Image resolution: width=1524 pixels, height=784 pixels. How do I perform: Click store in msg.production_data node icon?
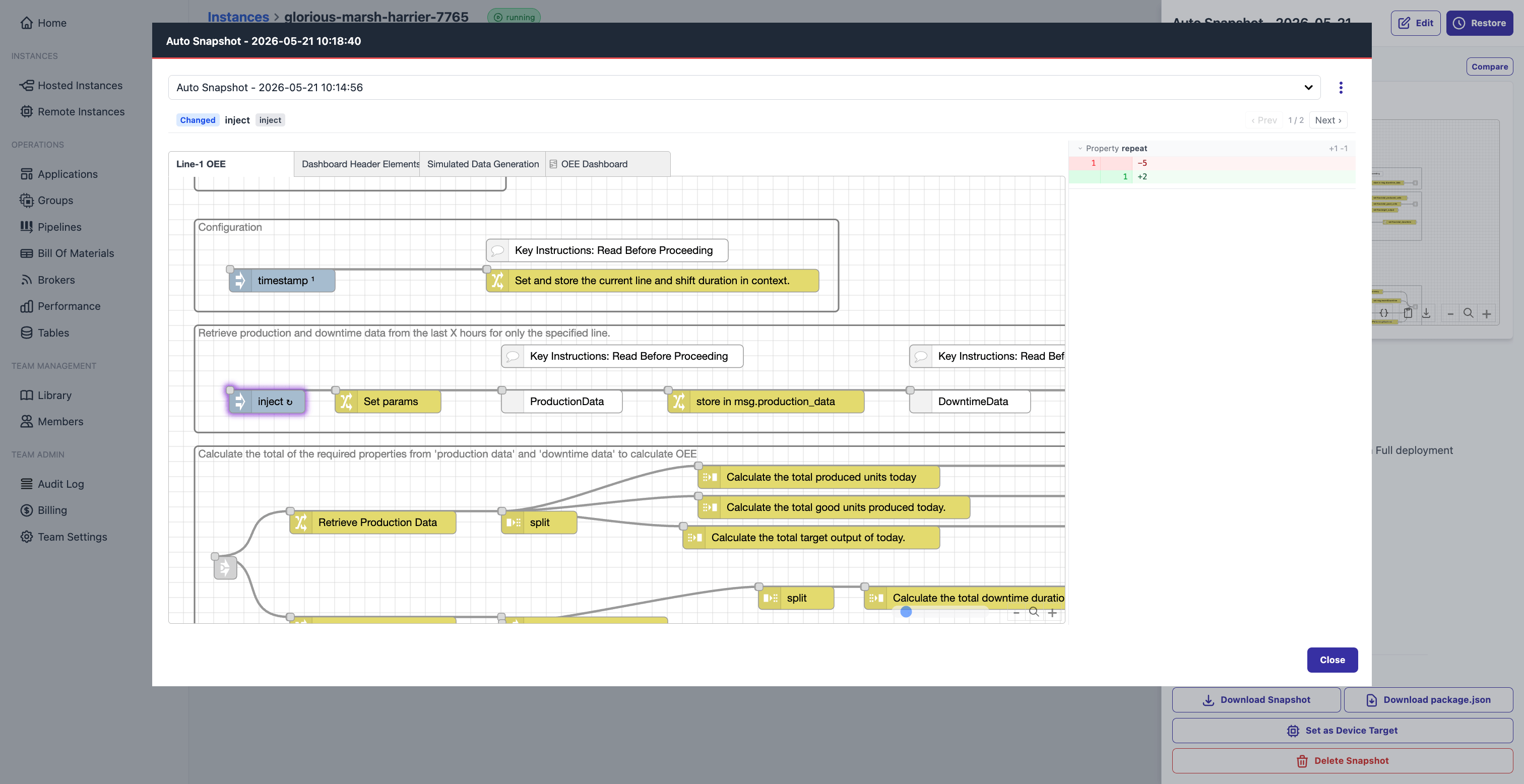click(x=678, y=401)
